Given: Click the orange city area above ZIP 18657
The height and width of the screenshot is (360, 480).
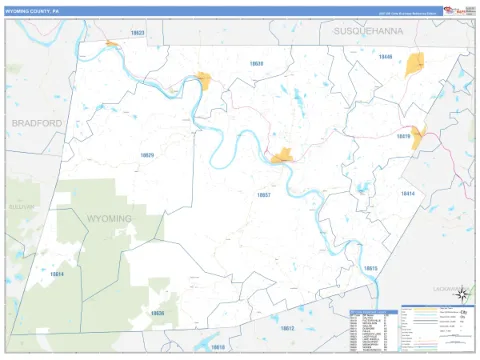Looking at the screenshot, I should 282,156.
